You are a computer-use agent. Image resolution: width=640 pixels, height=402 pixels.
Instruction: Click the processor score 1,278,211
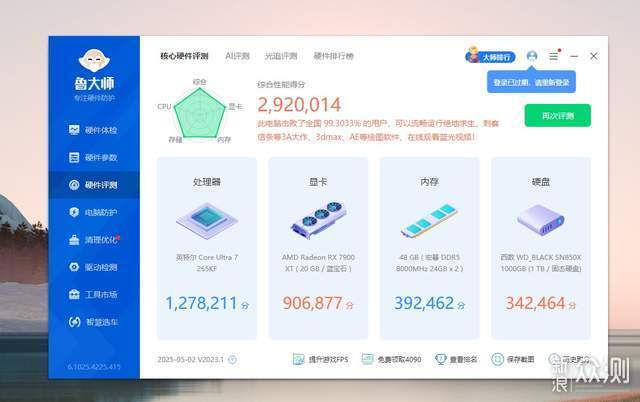(201, 303)
